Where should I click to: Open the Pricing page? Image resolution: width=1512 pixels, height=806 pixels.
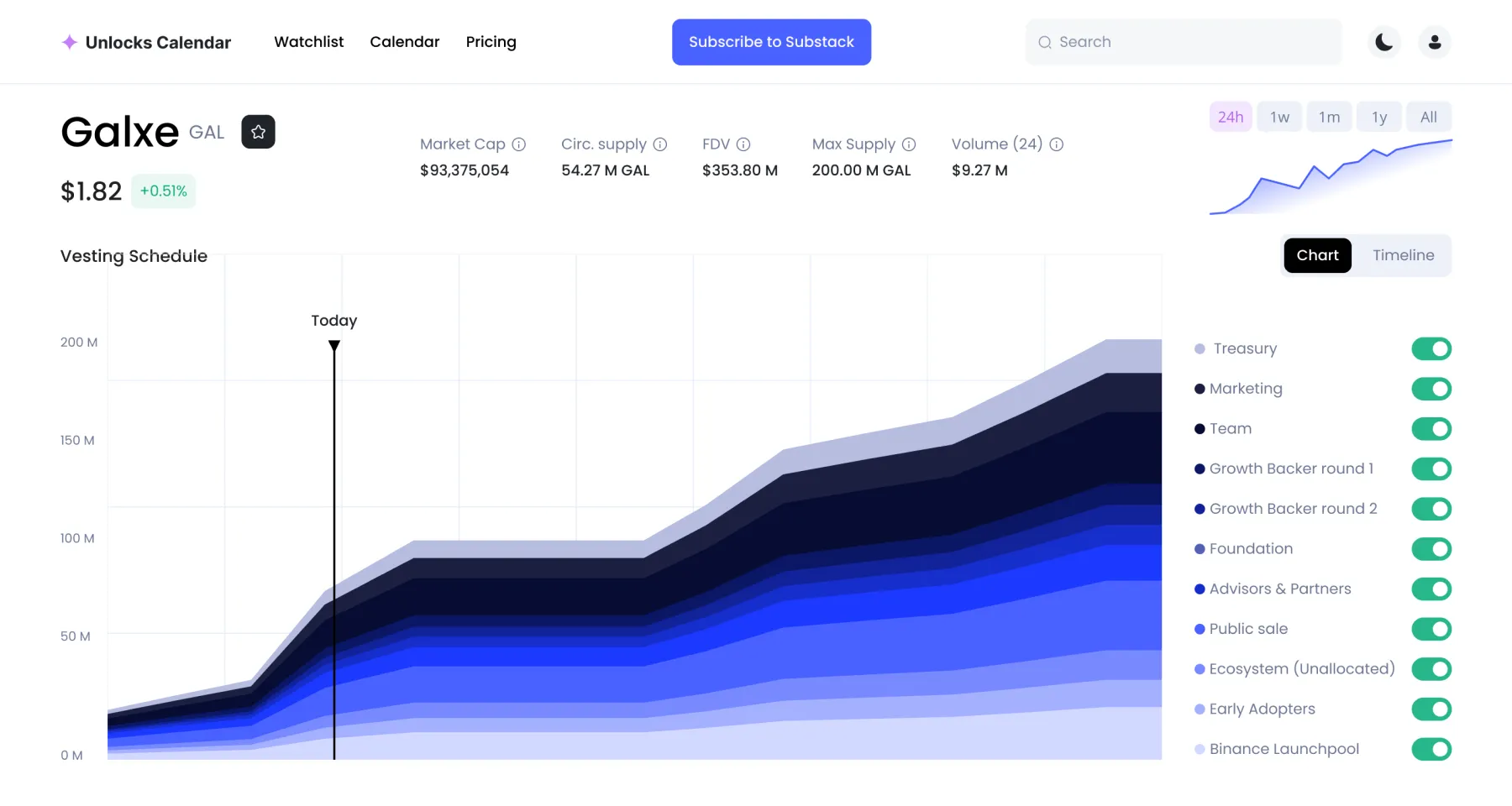coord(491,42)
